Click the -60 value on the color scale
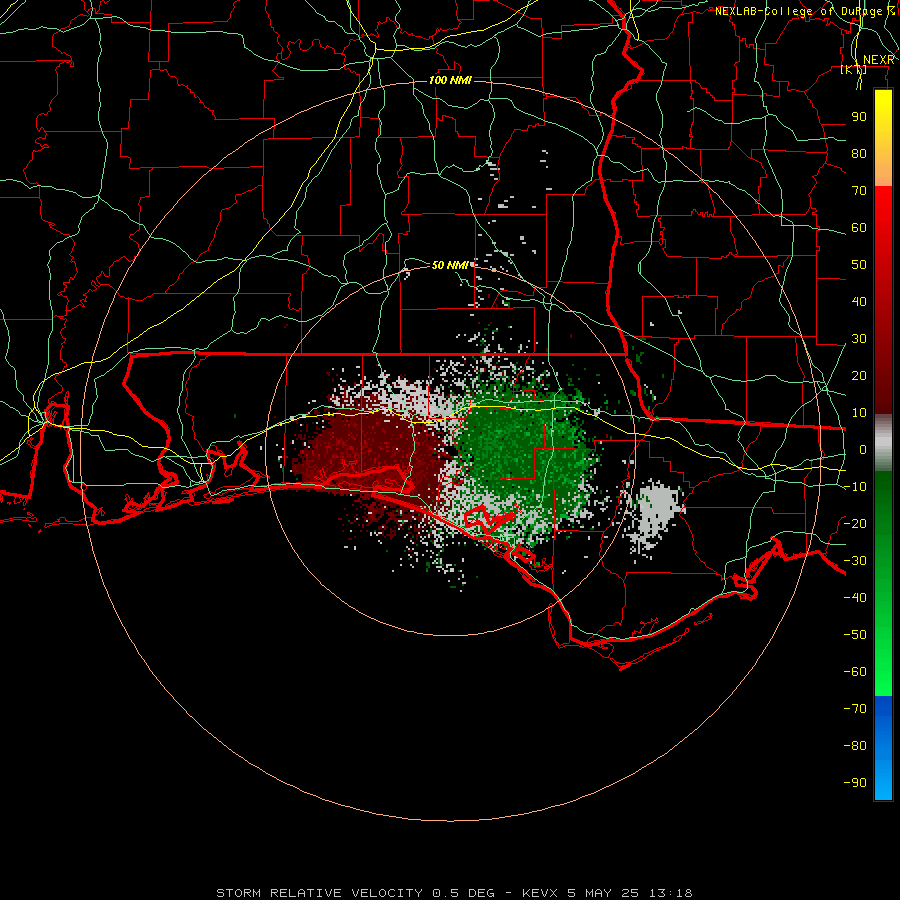 point(855,672)
